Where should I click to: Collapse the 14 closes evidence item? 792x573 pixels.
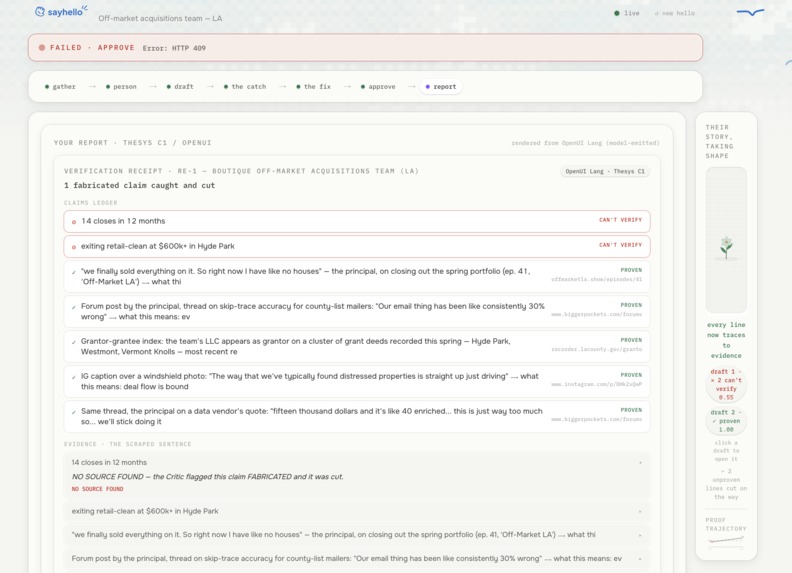tap(640, 463)
